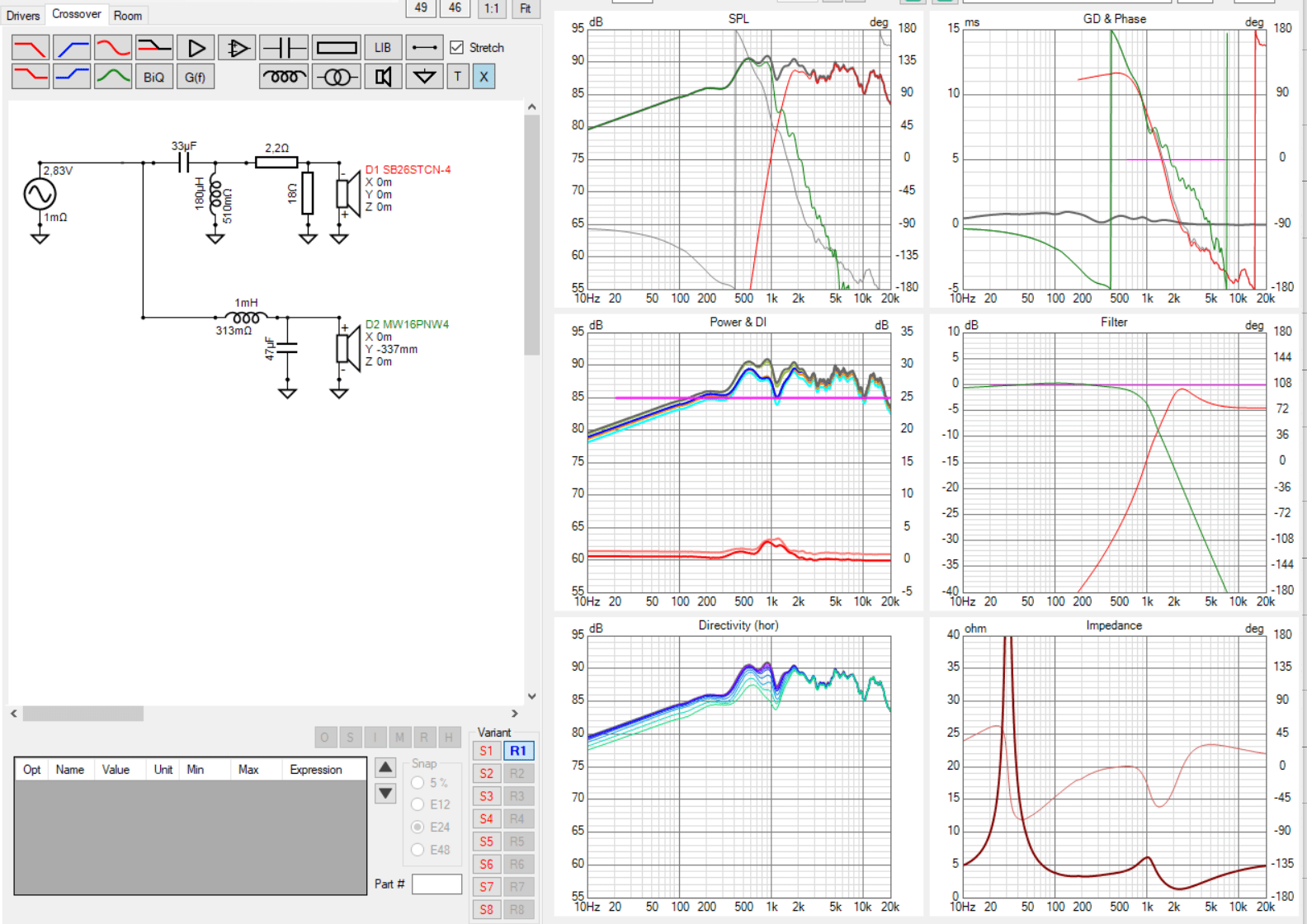
Task: Add a capacitor to the schematic
Action: 284,48
